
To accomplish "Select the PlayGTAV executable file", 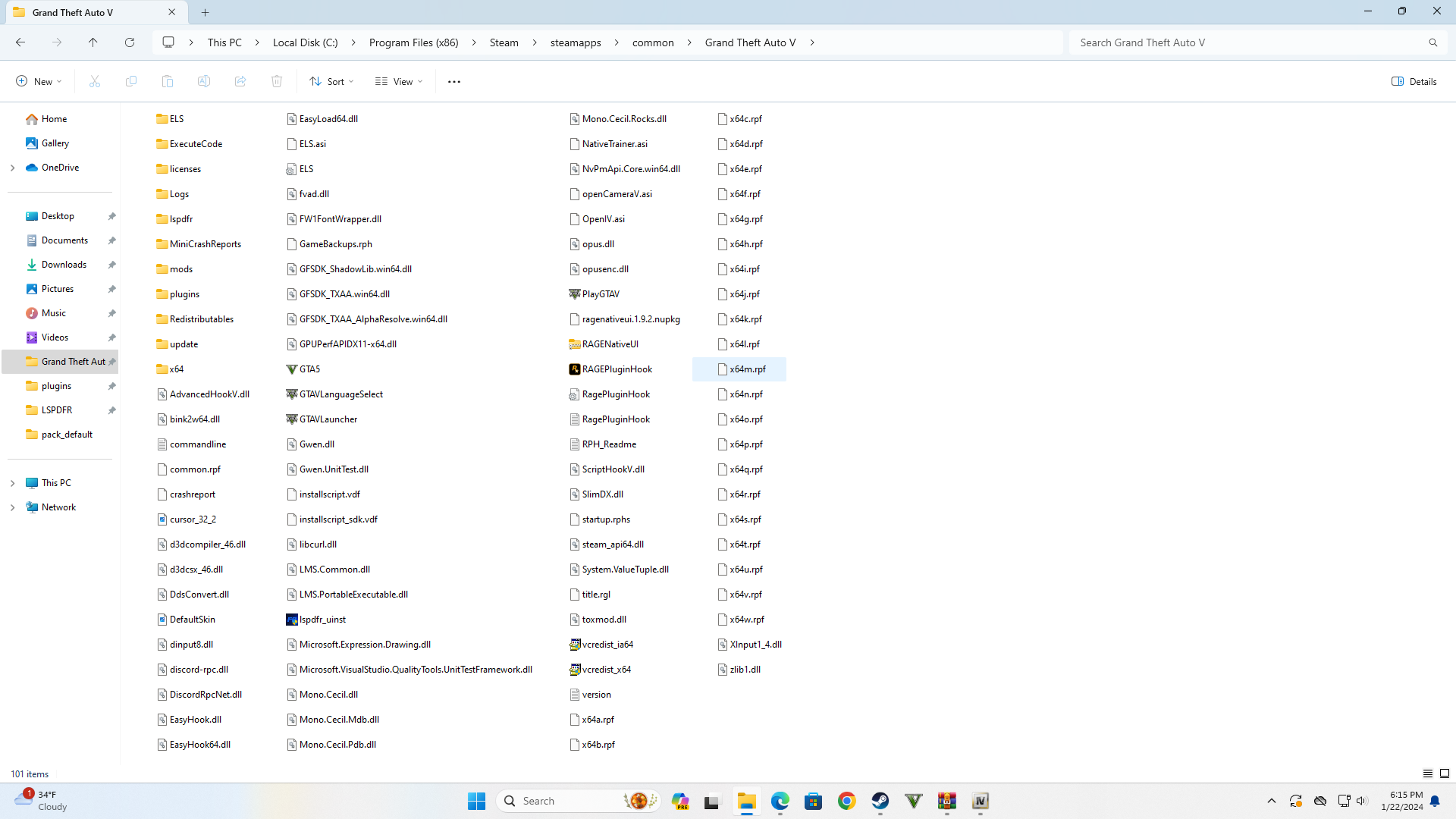I will click(x=600, y=294).
